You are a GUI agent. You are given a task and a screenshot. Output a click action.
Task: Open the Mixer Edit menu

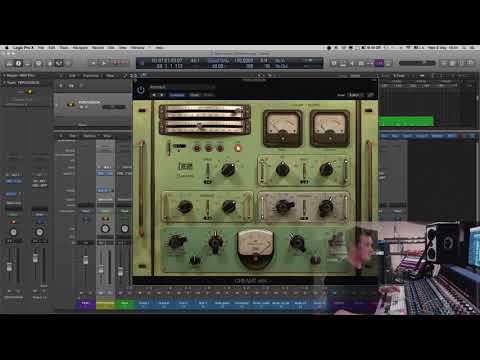[x=73, y=136]
